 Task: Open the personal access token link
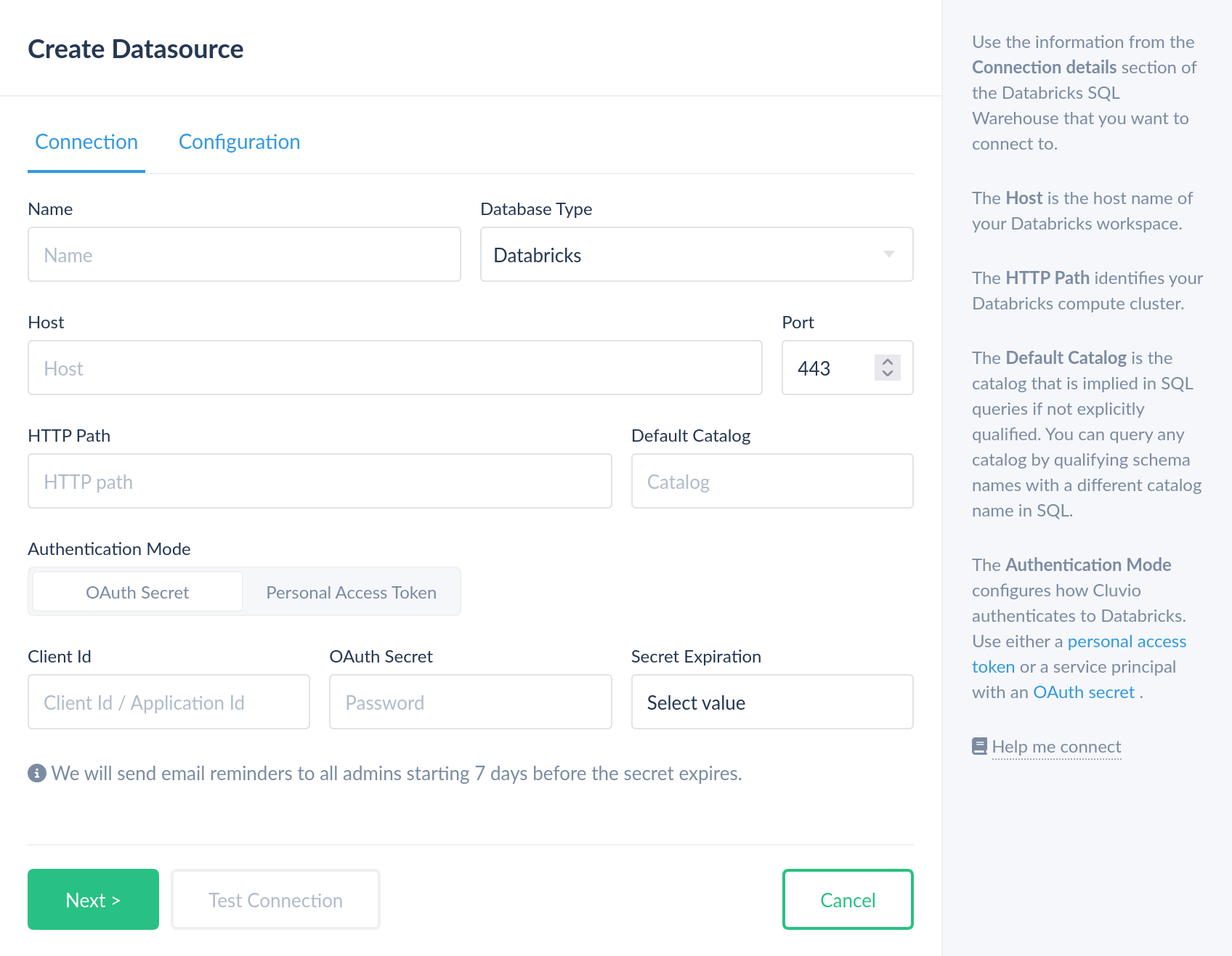pyautogui.click(x=1126, y=641)
